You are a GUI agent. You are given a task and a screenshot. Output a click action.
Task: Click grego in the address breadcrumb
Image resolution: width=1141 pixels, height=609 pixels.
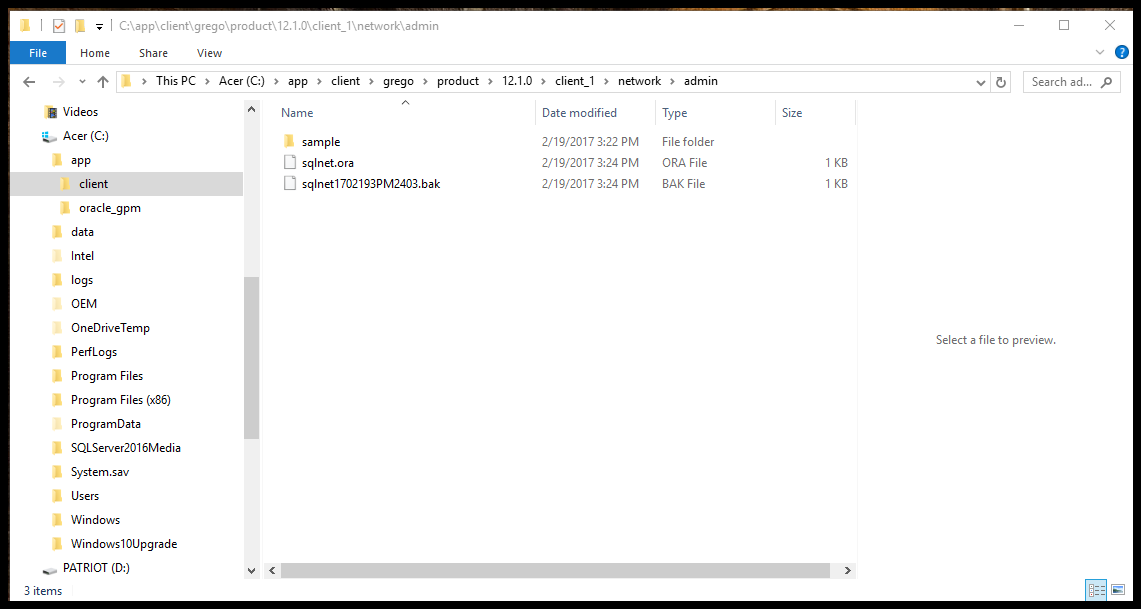point(399,81)
